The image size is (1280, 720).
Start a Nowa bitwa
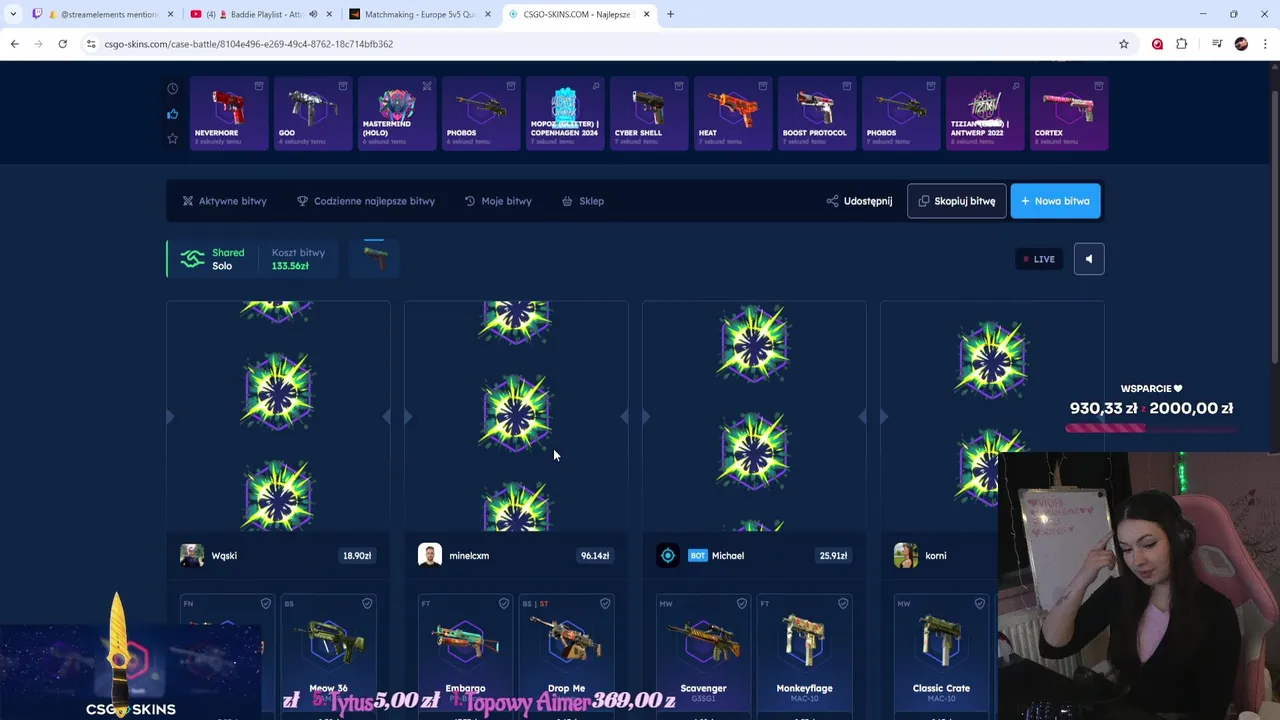pyautogui.click(x=1055, y=201)
